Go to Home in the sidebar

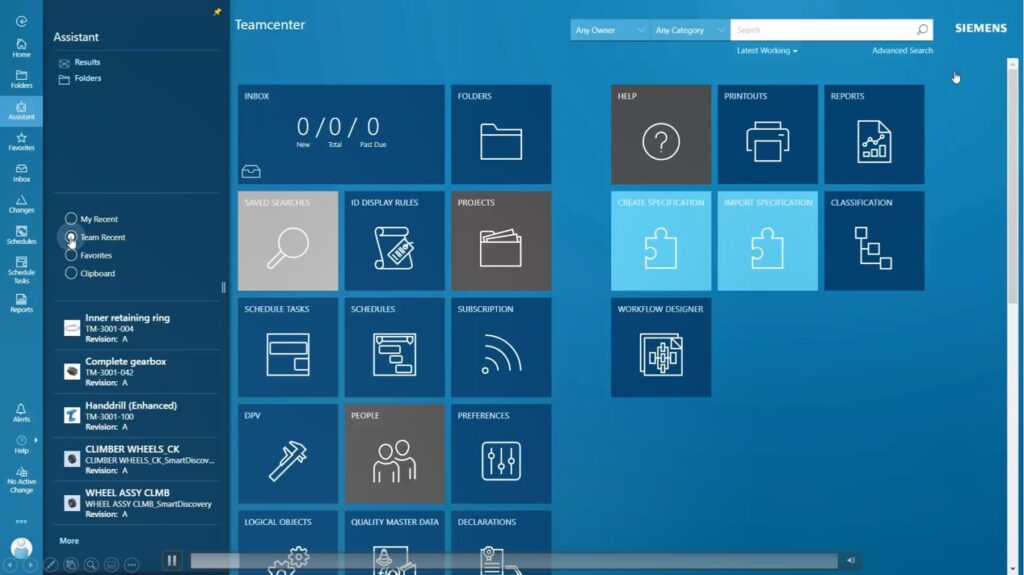pyautogui.click(x=21, y=48)
